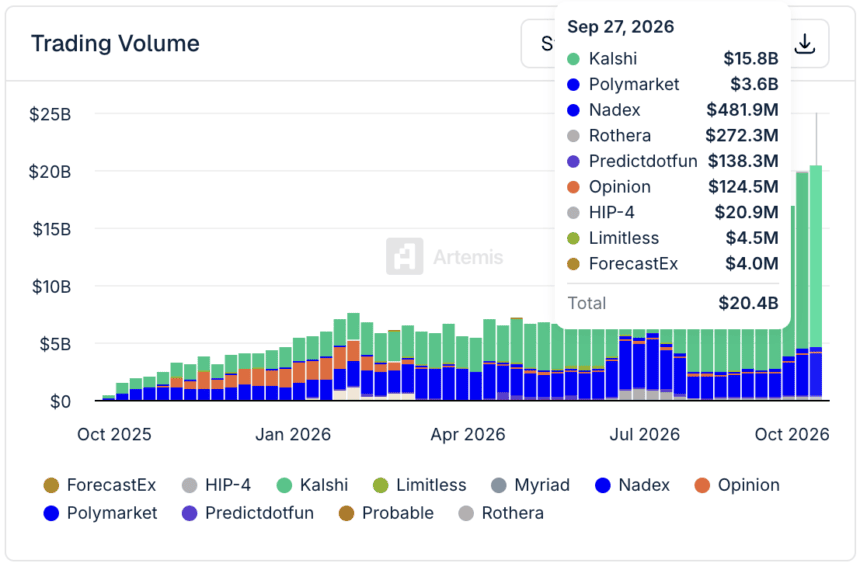Toggle Limitless legend item

[x=420, y=485]
